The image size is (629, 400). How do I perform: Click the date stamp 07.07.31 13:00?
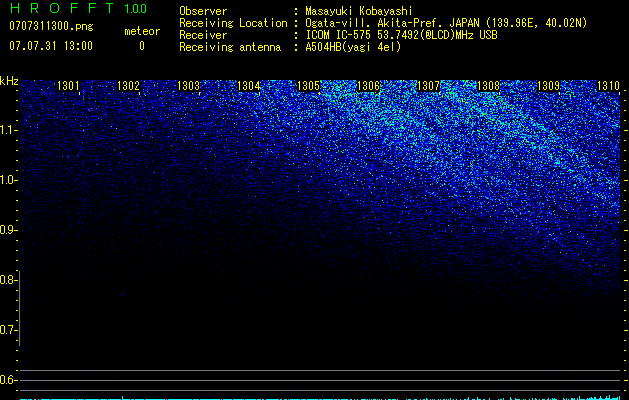click(x=51, y=46)
